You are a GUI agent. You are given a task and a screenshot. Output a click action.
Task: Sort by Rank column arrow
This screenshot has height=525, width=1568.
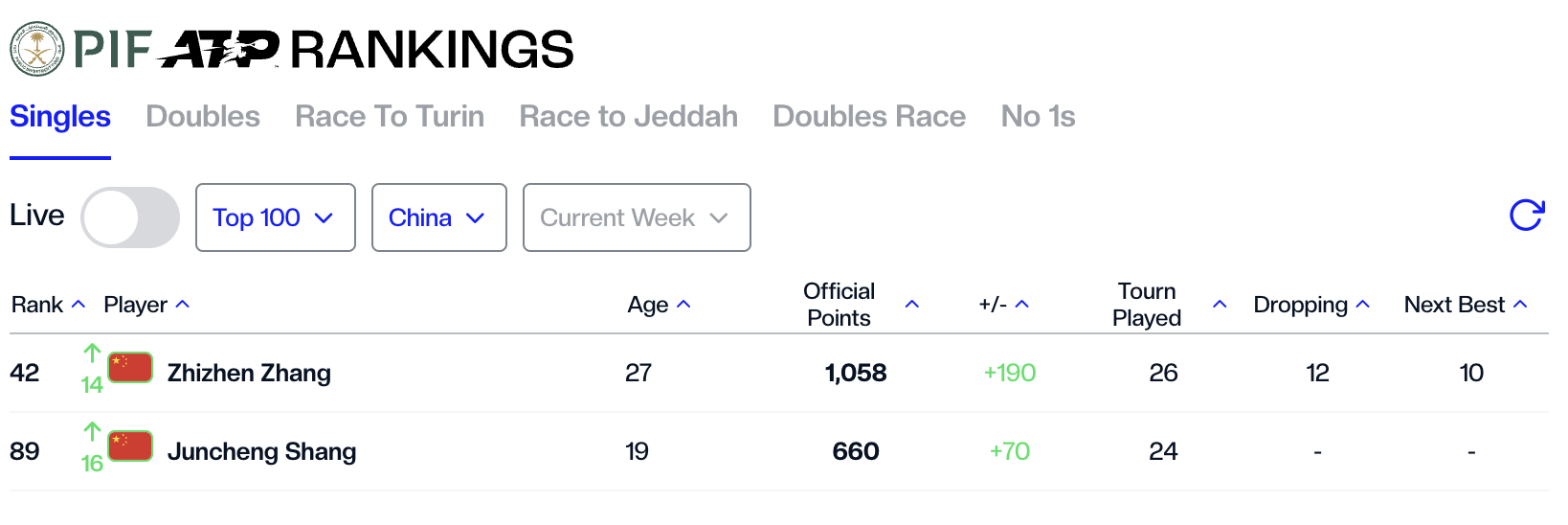tap(78, 305)
